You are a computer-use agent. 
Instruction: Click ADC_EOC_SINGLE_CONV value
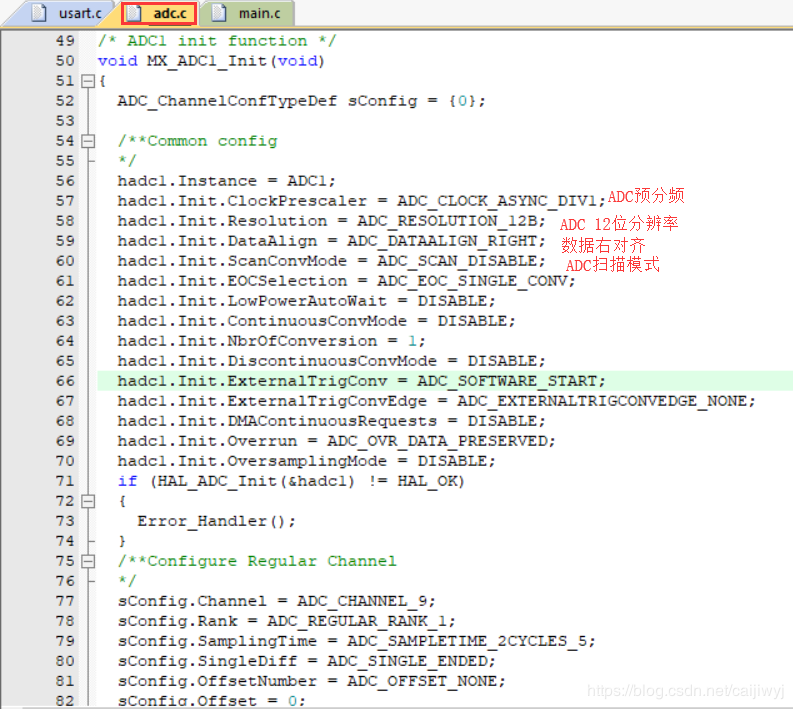(472, 281)
